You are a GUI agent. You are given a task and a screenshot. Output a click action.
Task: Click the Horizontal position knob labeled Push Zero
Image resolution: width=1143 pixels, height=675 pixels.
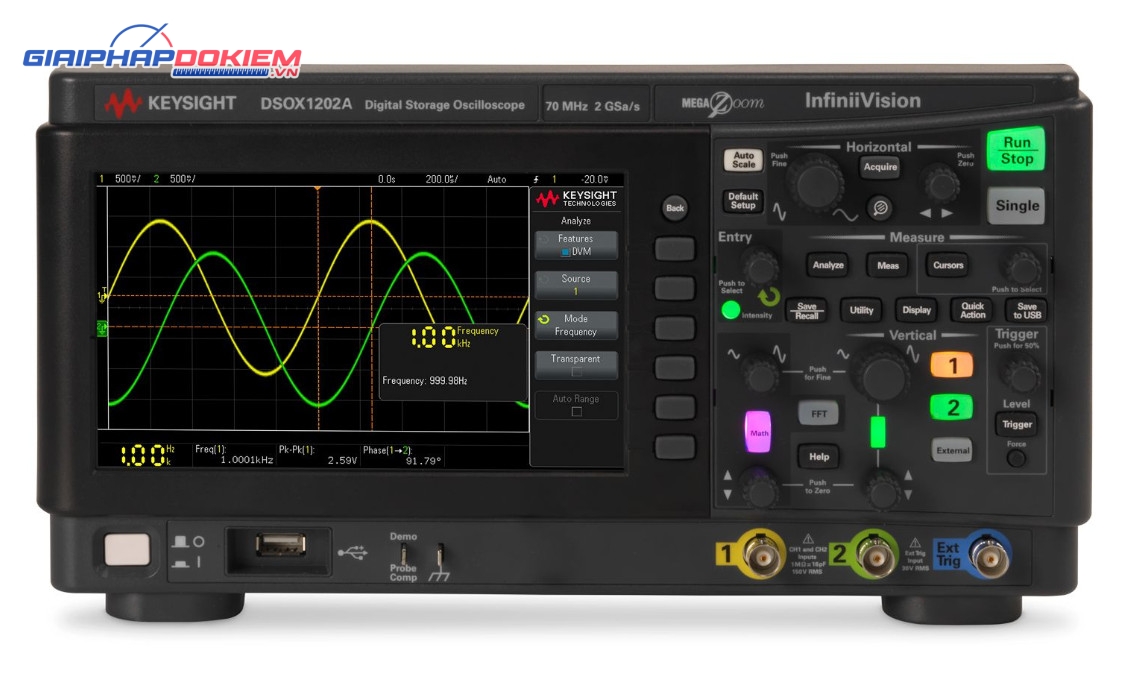[x=941, y=183]
